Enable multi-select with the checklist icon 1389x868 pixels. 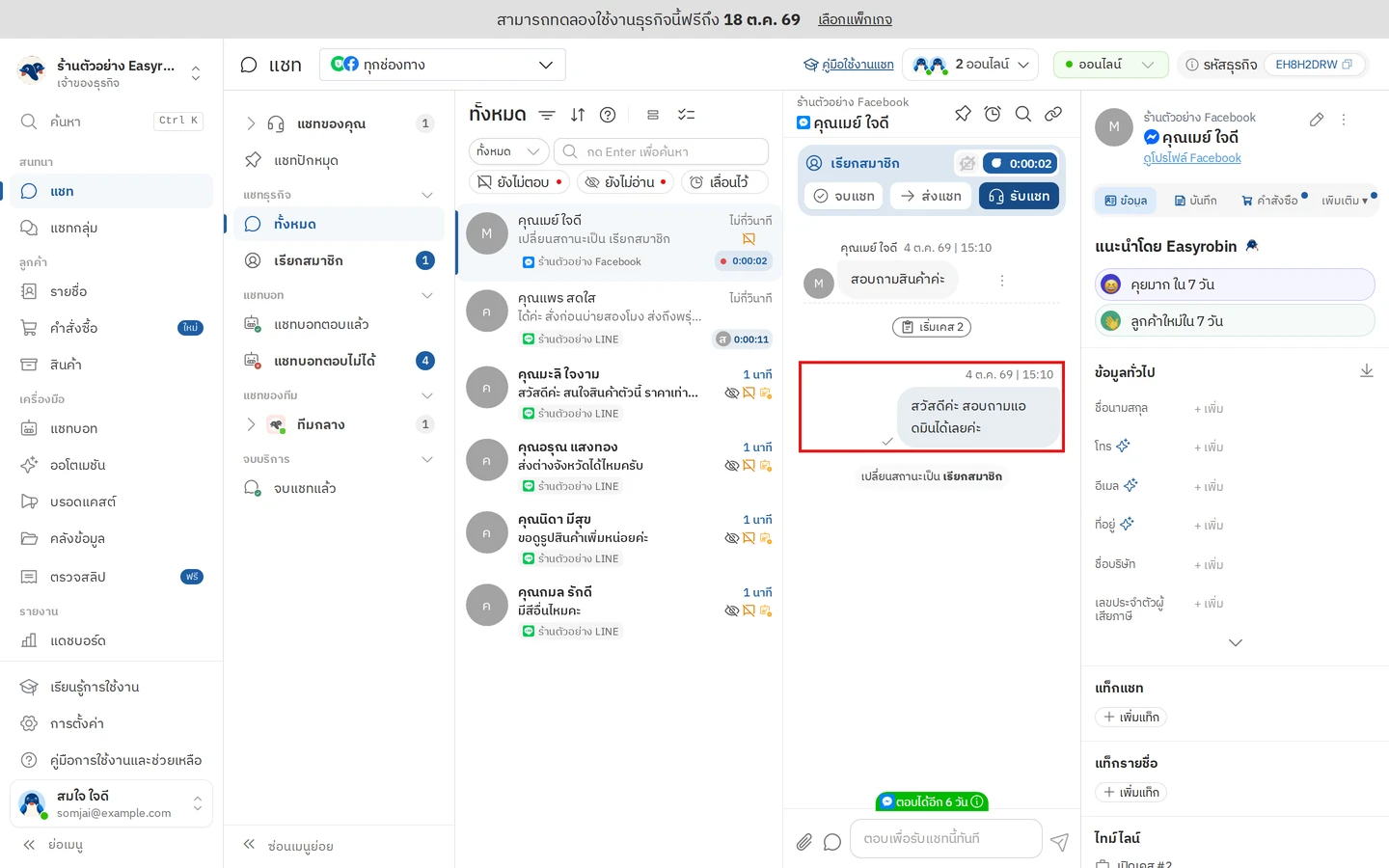[x=686, y=115]
